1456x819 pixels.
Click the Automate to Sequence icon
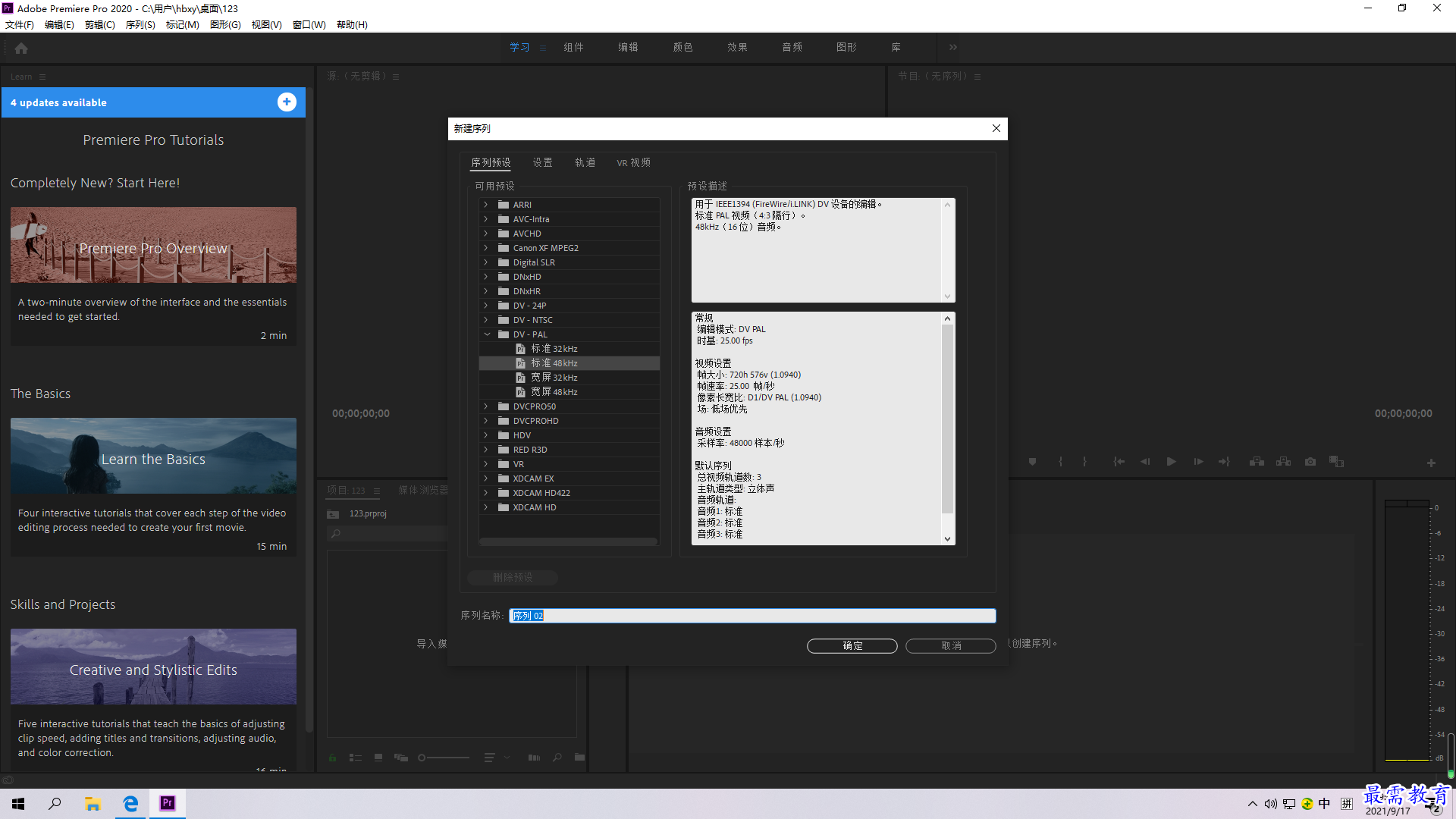534,757
